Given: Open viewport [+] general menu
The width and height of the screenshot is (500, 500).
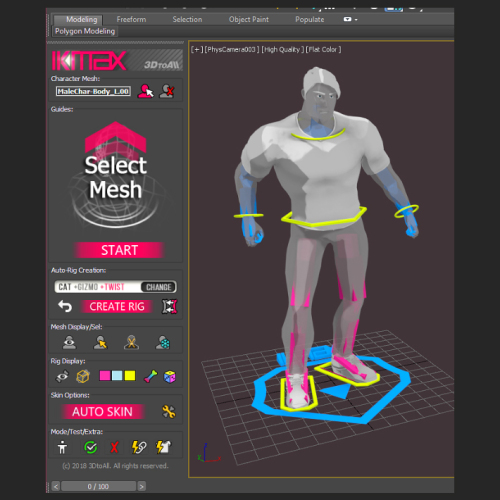Looking at the screenshot, I should click(x=197, y=50).
